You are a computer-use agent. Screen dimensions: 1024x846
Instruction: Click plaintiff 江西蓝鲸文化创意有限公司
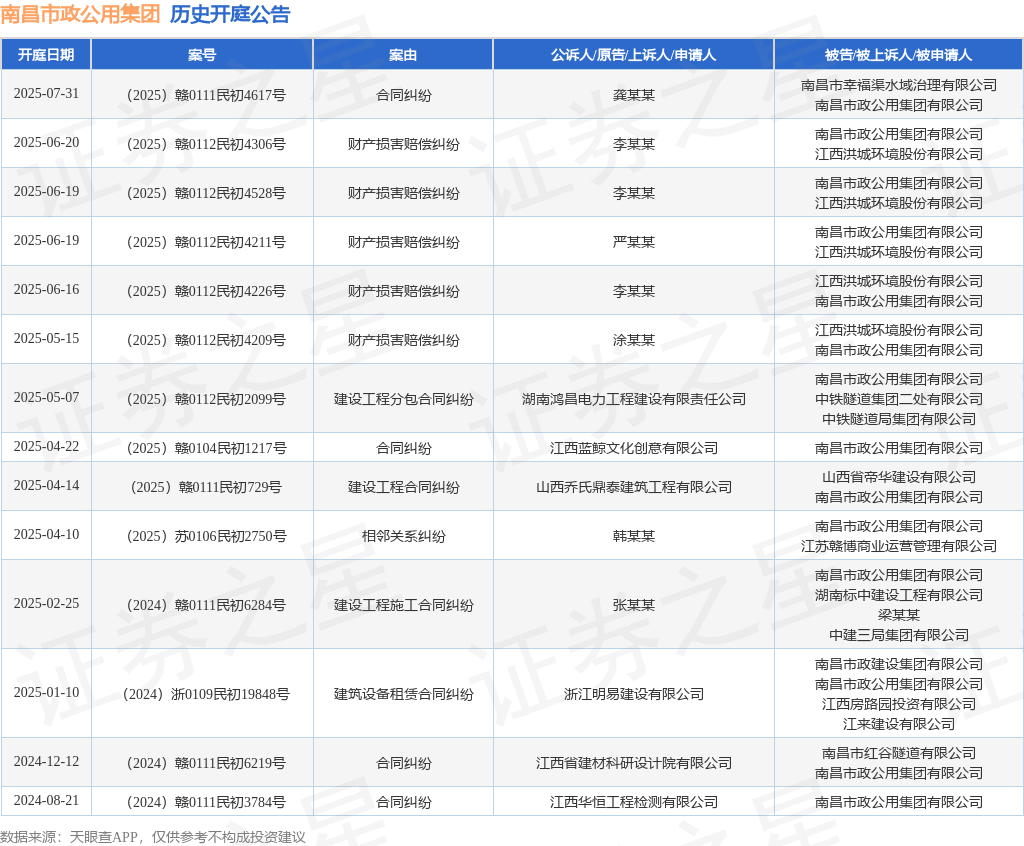tap(633, 448)
